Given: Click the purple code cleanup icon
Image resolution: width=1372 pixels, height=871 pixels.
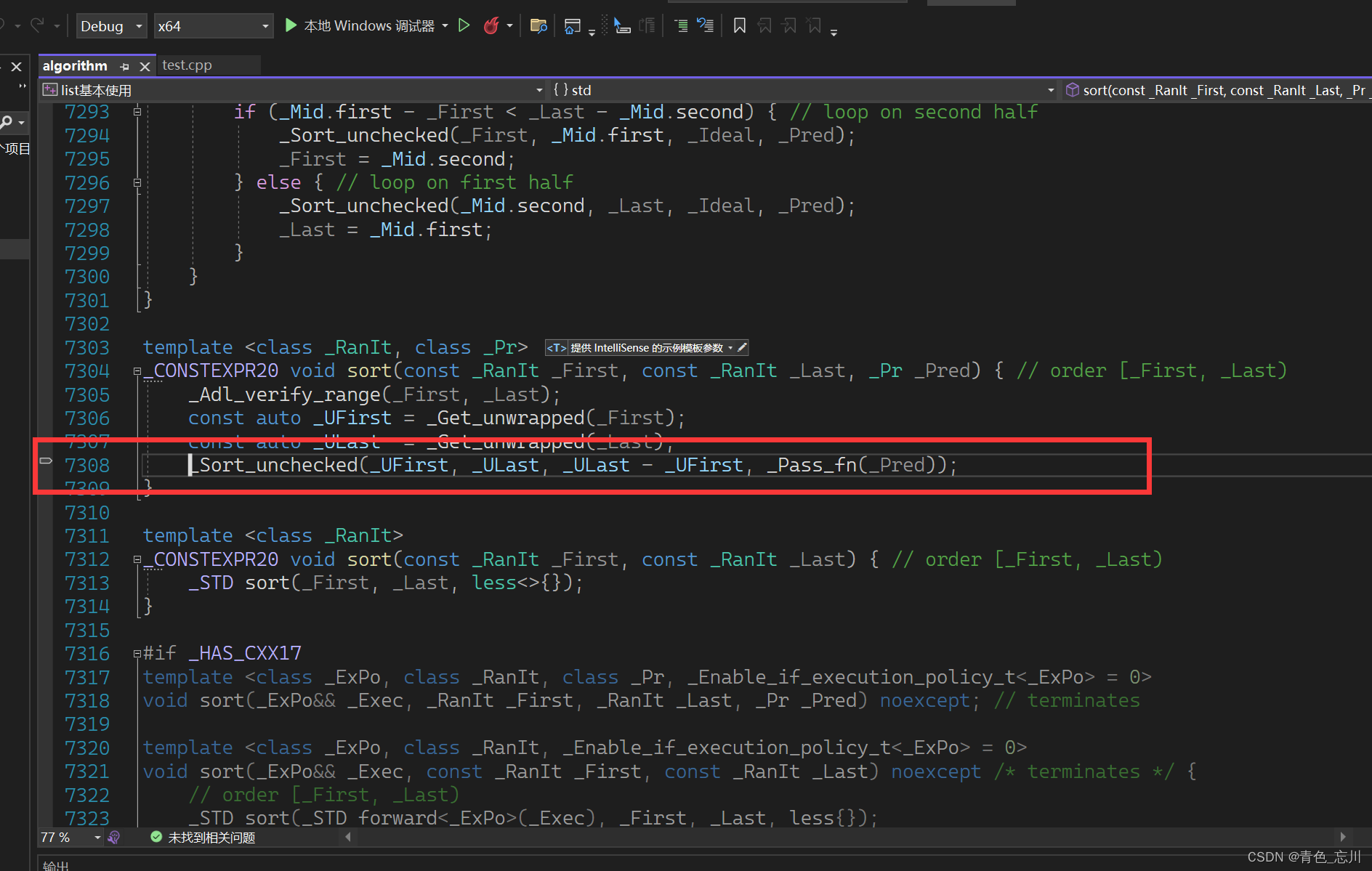Looking at the screenshot, I should (113, 838).
